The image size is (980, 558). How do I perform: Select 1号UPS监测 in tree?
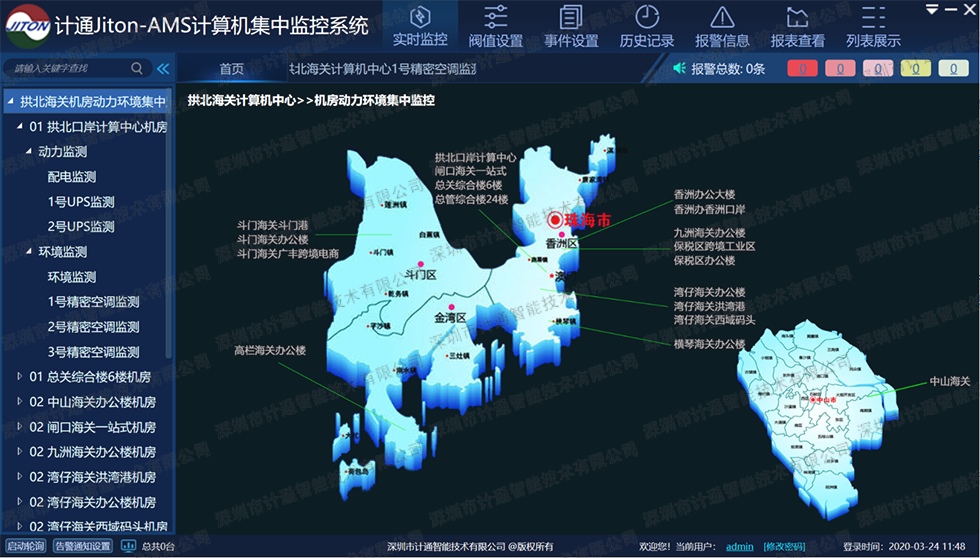click(x=81, y=202)
